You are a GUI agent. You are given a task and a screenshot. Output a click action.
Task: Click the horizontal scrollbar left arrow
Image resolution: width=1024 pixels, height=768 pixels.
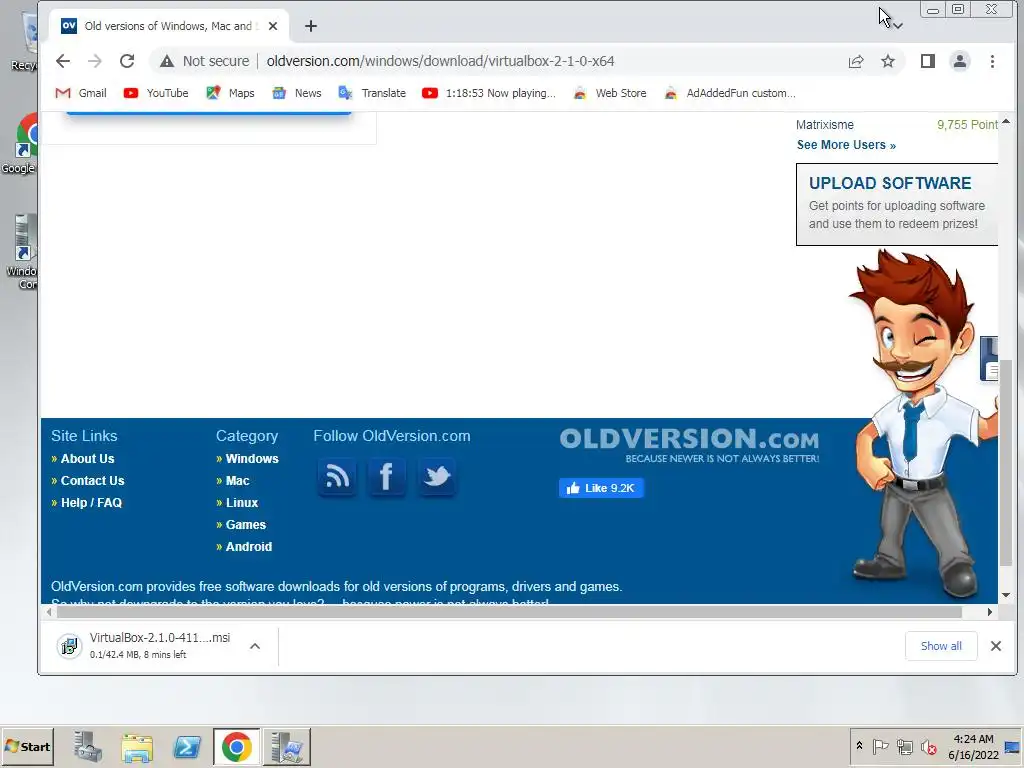[x=50, y=613]
